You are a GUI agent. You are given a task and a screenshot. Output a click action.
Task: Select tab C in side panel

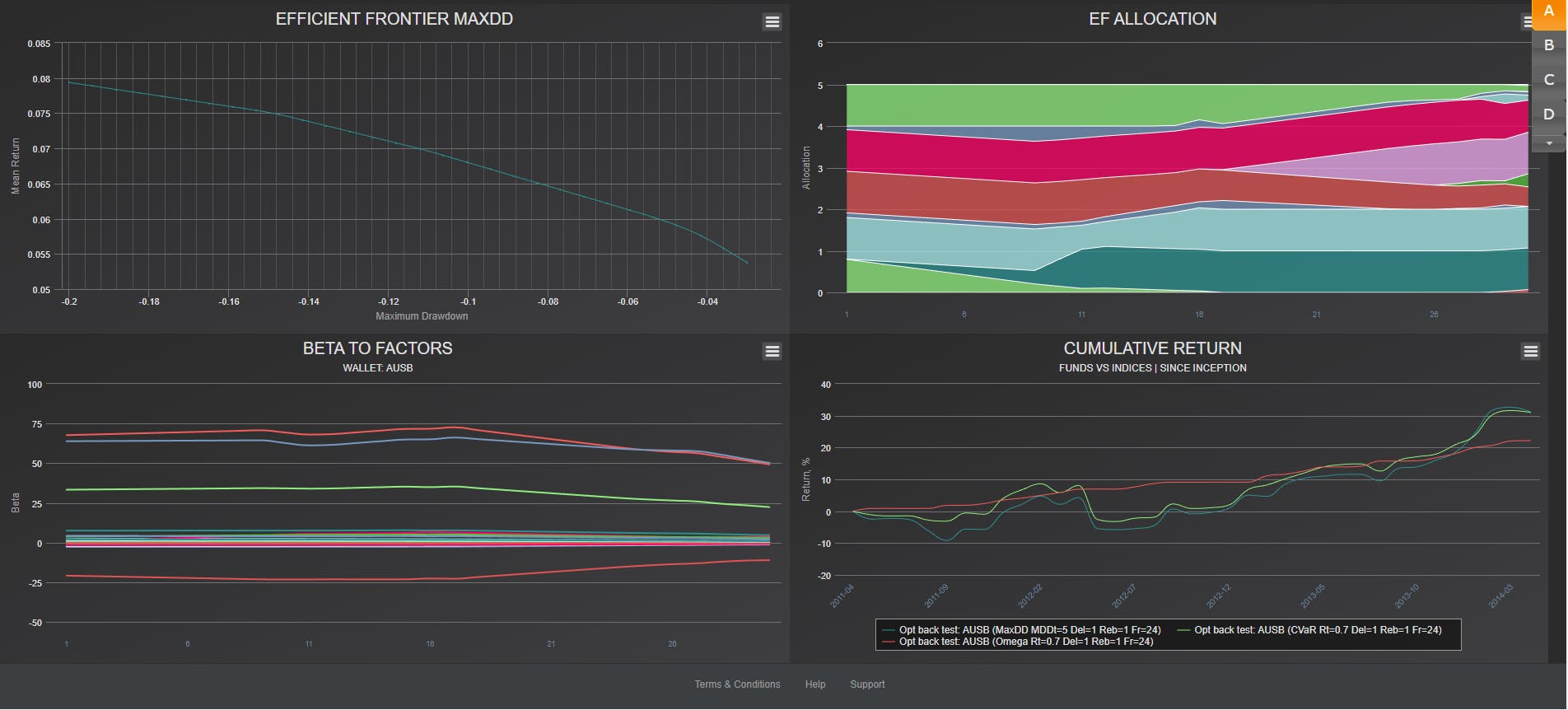point(1549,80)
